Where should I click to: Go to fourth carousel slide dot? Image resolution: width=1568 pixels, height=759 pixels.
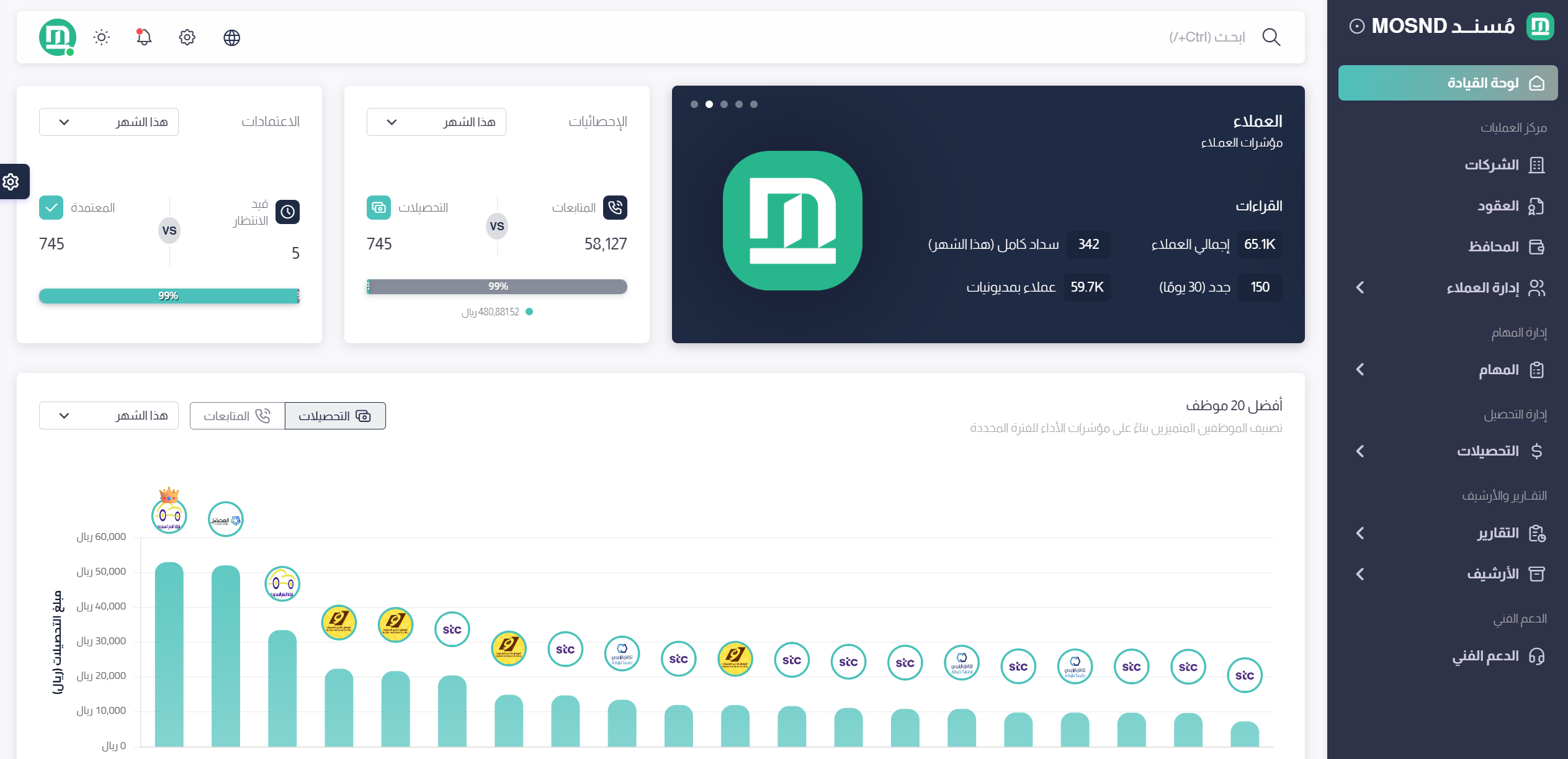[x=739, y=104]
